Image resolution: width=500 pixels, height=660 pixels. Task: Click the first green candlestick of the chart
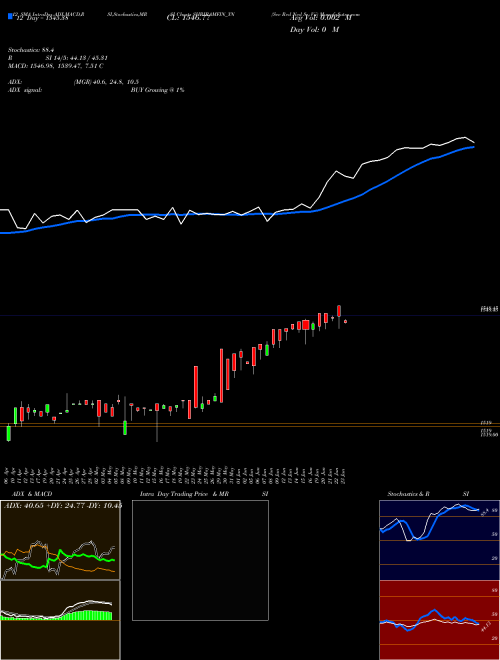8,433
